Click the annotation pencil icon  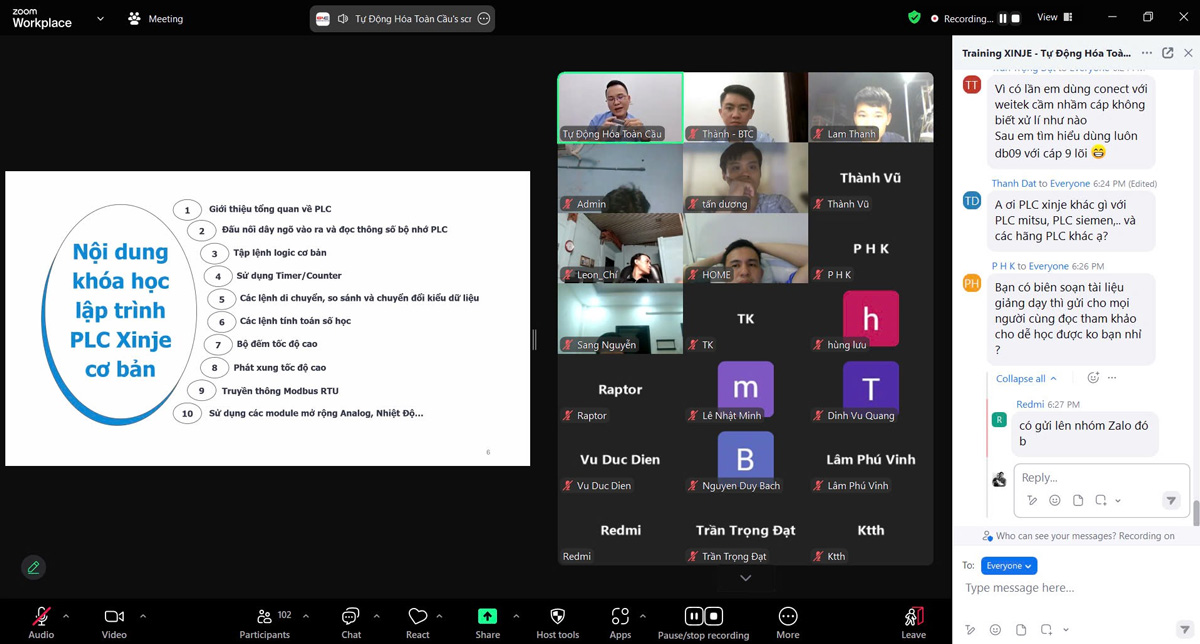coord(33,568)
